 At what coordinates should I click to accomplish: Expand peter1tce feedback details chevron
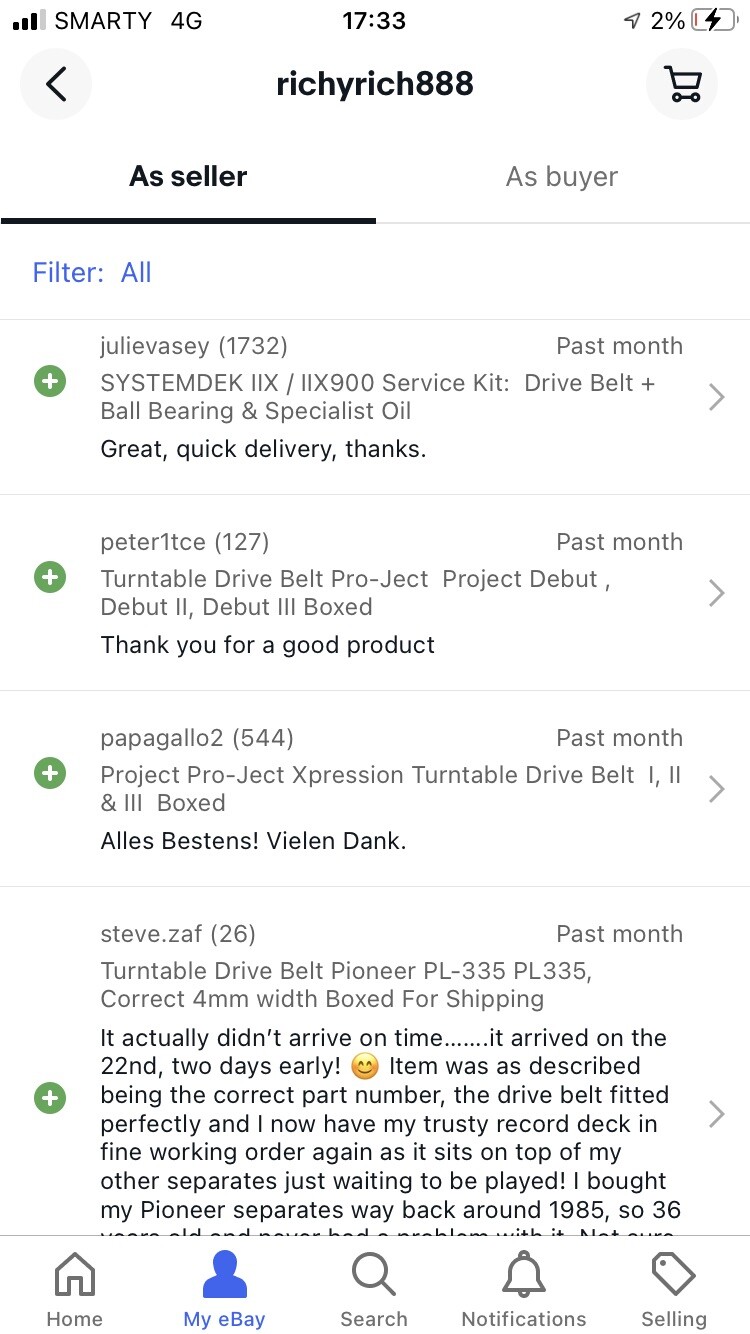(x=716, y=594)
